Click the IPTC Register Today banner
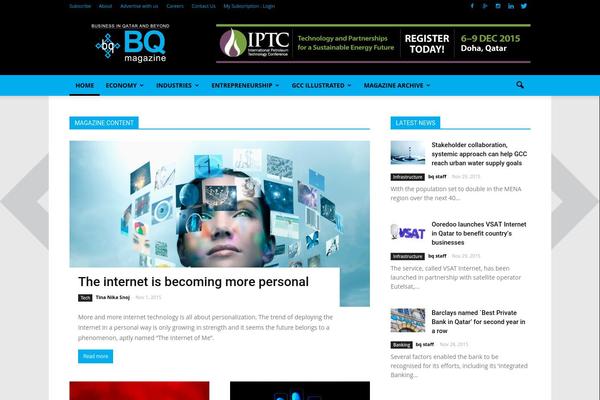 tap(373, 43)
